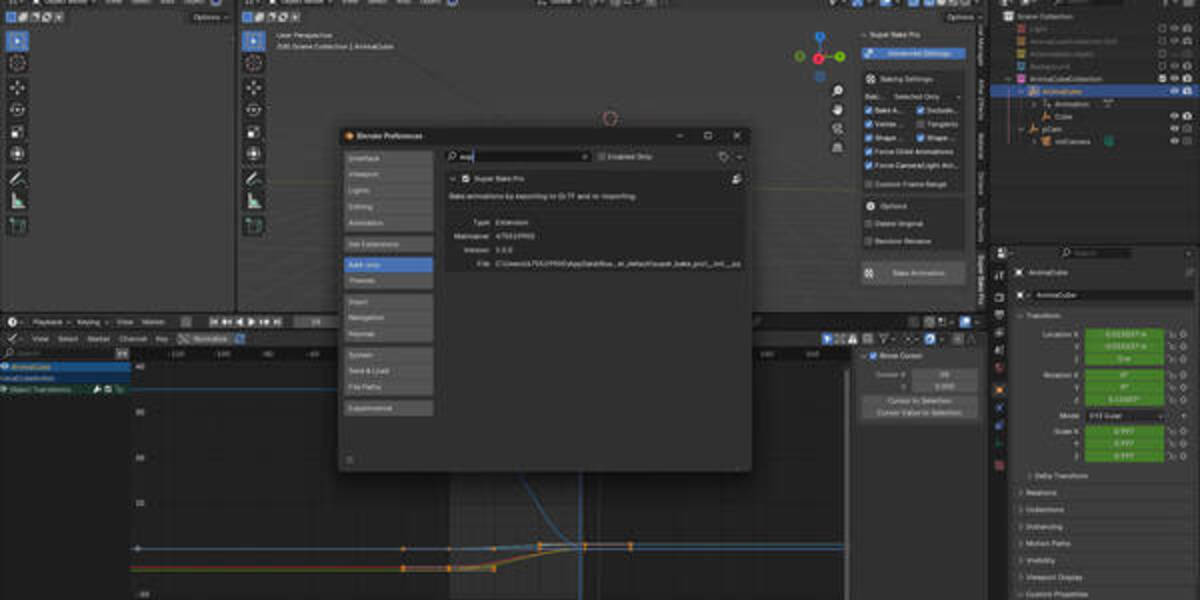Open the Options dropdown in the main viewport header
The width and height of the screenshot is (1200, 600).
pos(961,17)
